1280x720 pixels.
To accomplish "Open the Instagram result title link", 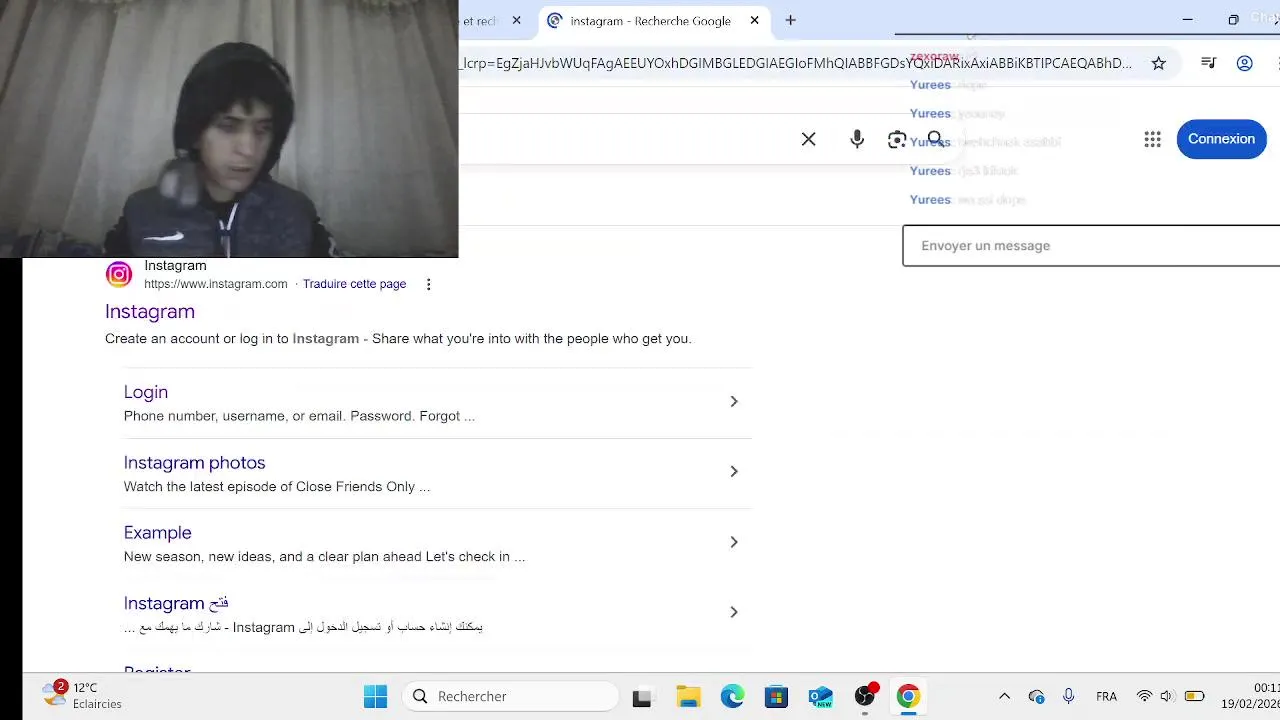I will pos(150,311).
